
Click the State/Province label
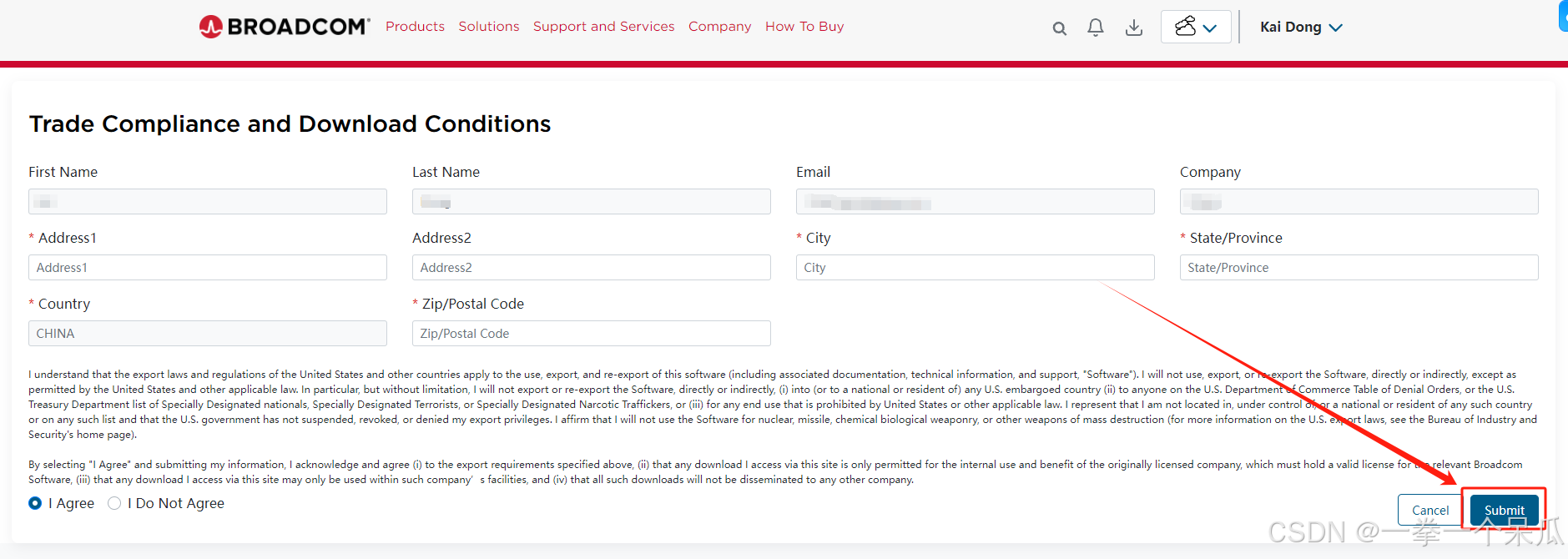click(x=1236, y=238)
